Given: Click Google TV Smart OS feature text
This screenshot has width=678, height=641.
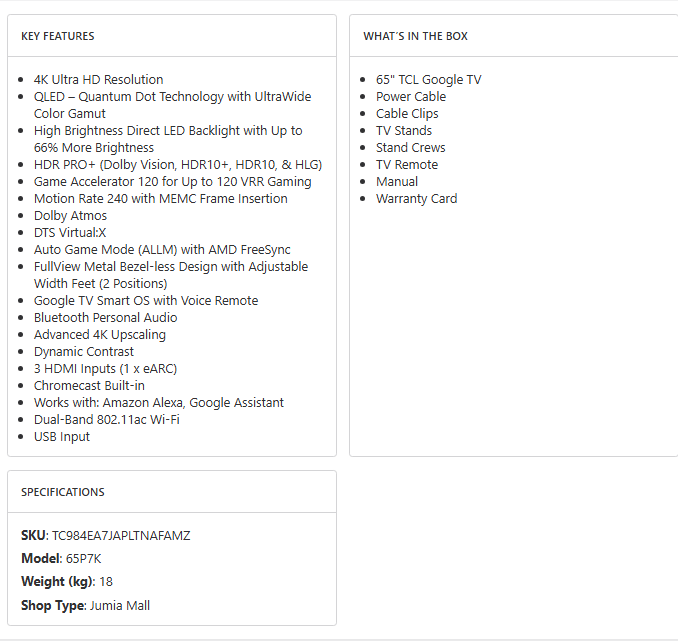Looking at the screenshot, I should coord(145,300).
